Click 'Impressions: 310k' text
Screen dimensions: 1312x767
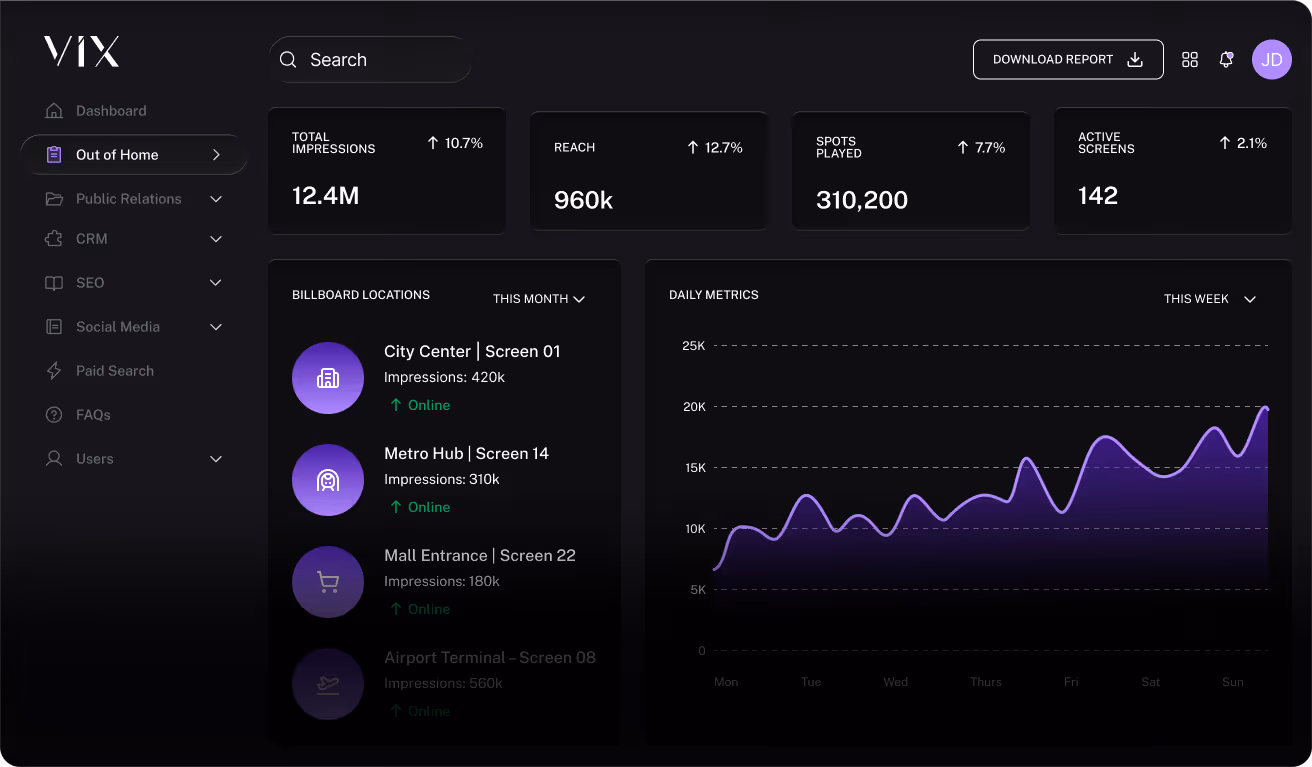coord(442,479)
